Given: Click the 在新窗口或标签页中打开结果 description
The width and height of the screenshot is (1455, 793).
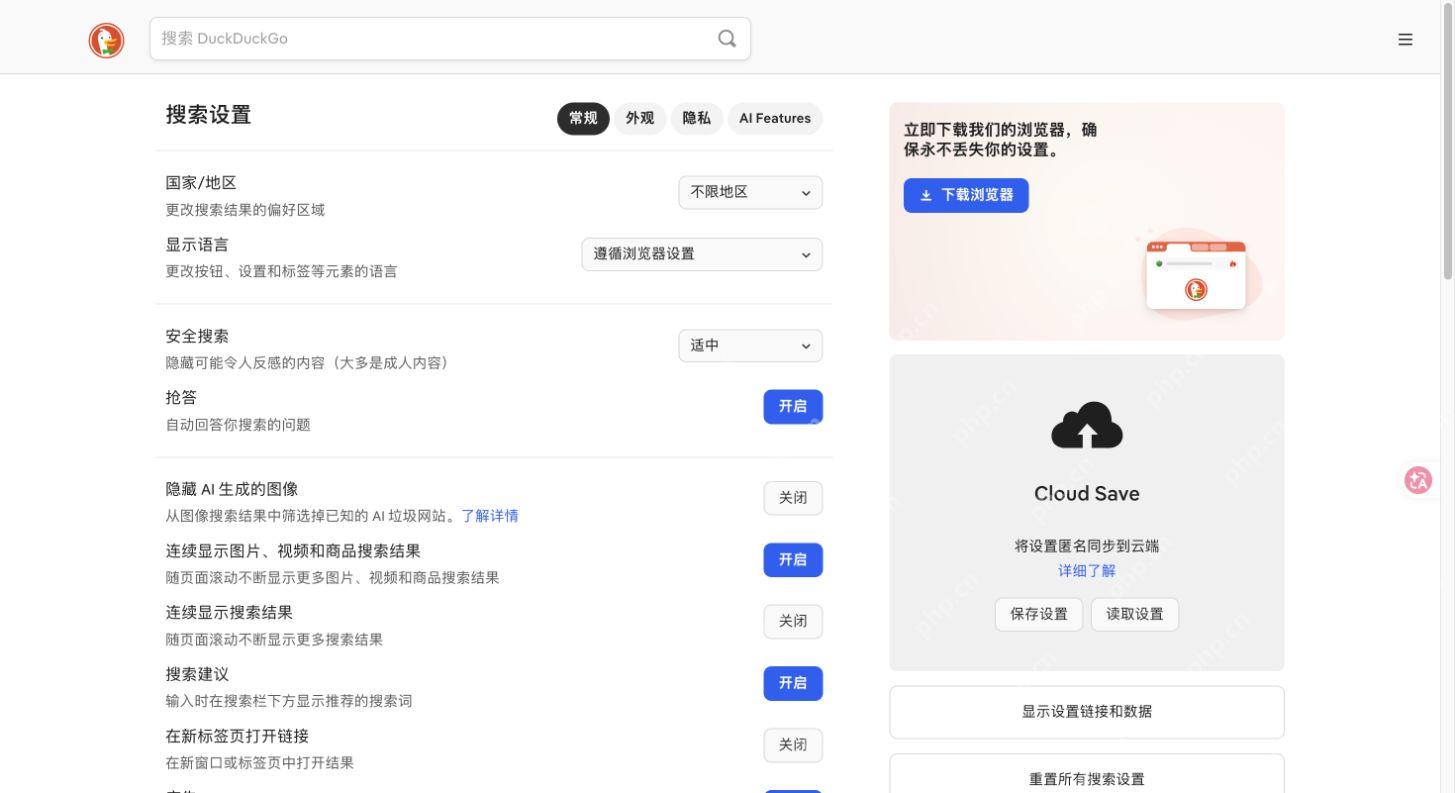Looking at the screenshot, I should (x=260, y=763).
